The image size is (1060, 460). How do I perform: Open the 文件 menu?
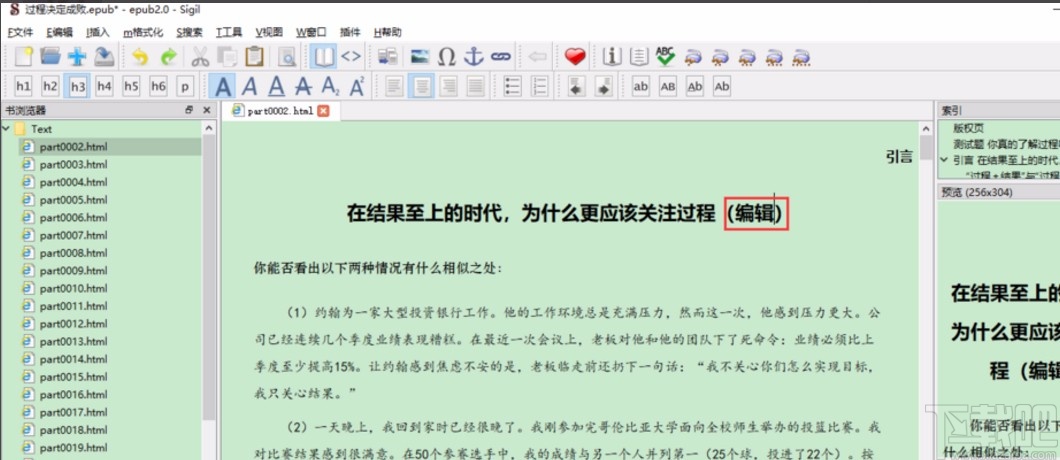tap(20, 32)
